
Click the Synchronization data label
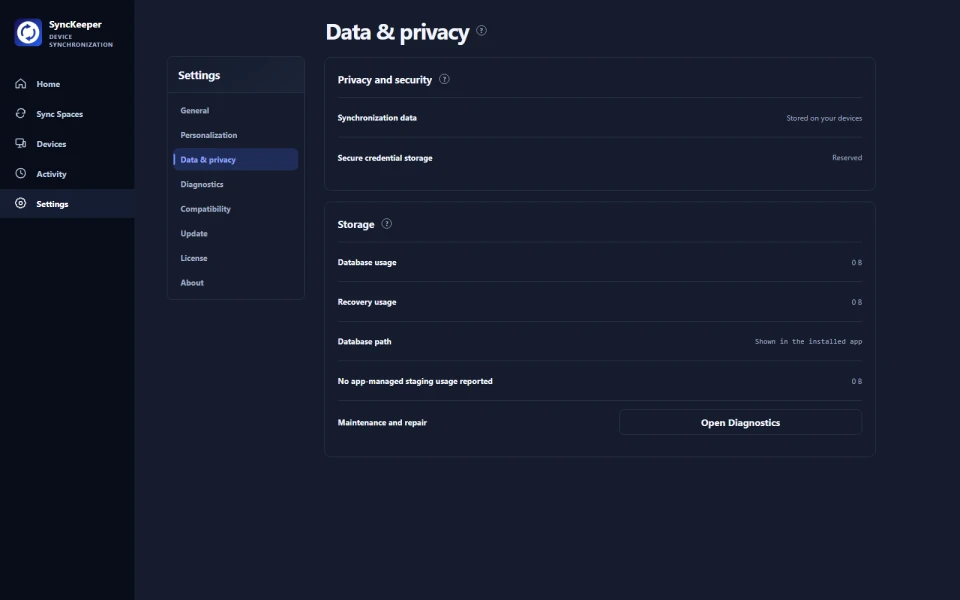click(x=377, y=118)
